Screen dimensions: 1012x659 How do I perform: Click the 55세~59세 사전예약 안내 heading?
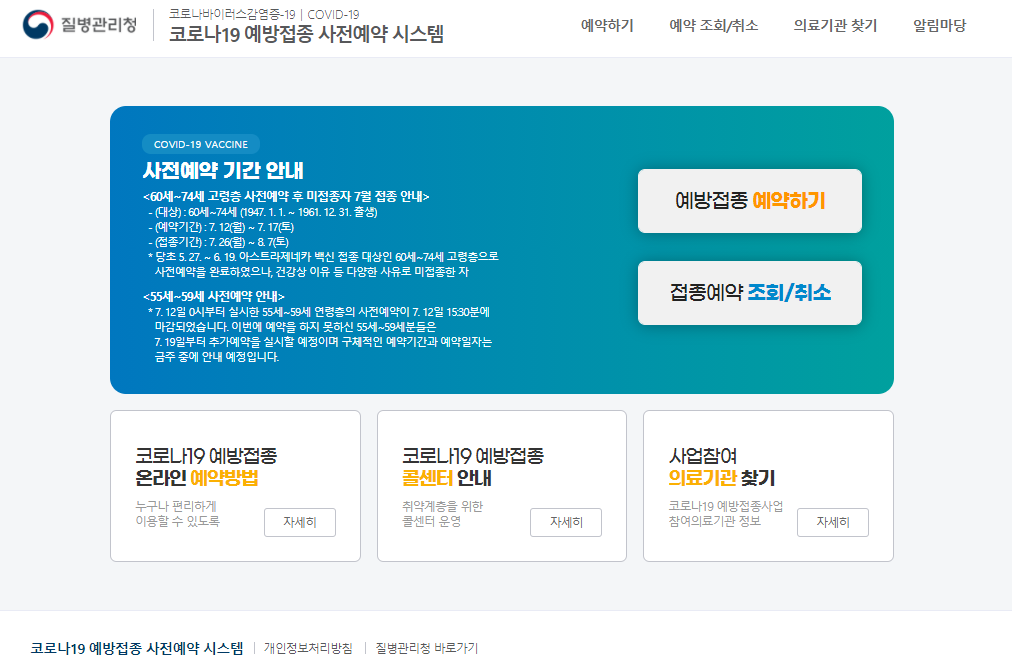point(214,297)
